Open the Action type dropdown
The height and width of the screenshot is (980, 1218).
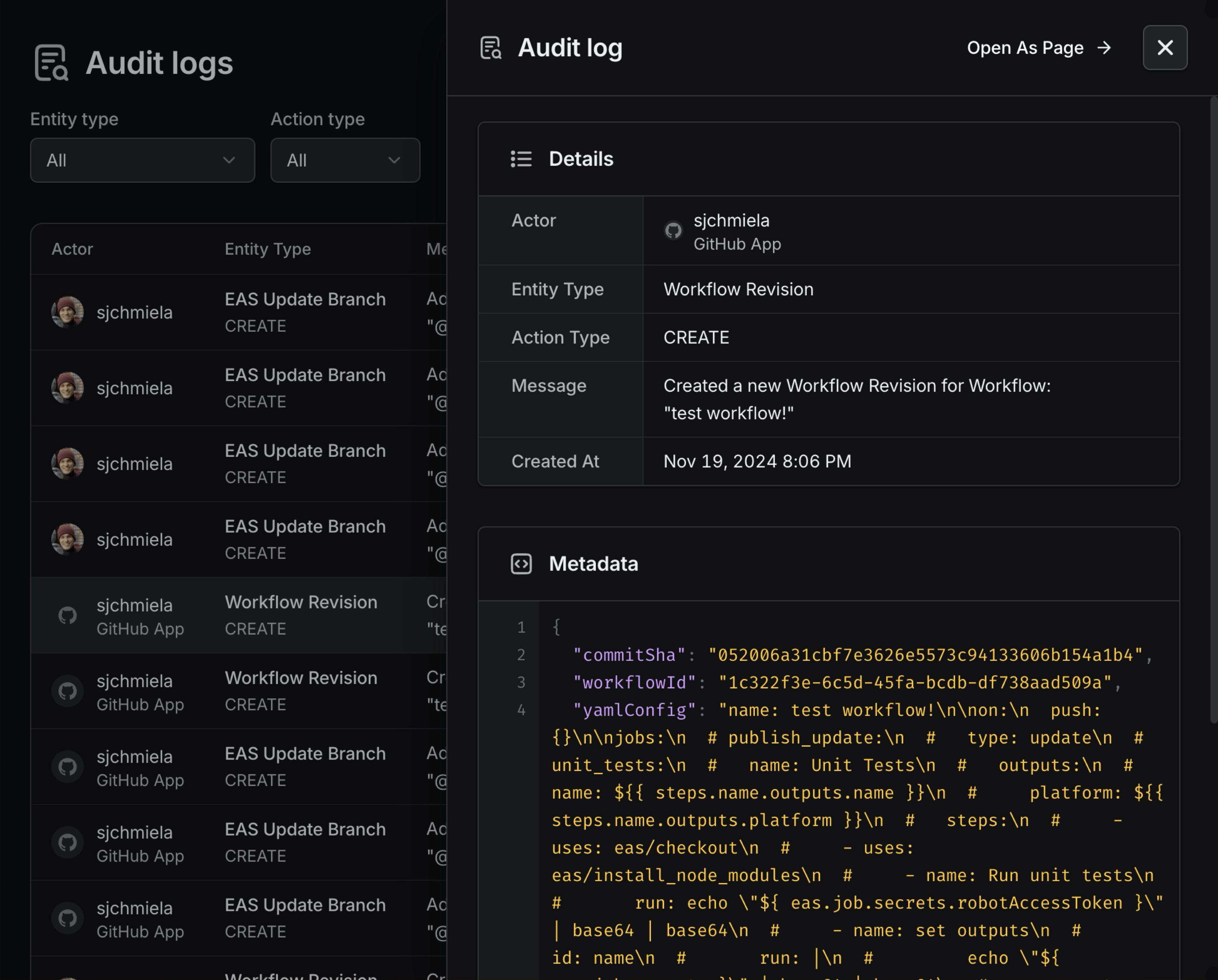point(345,160)
